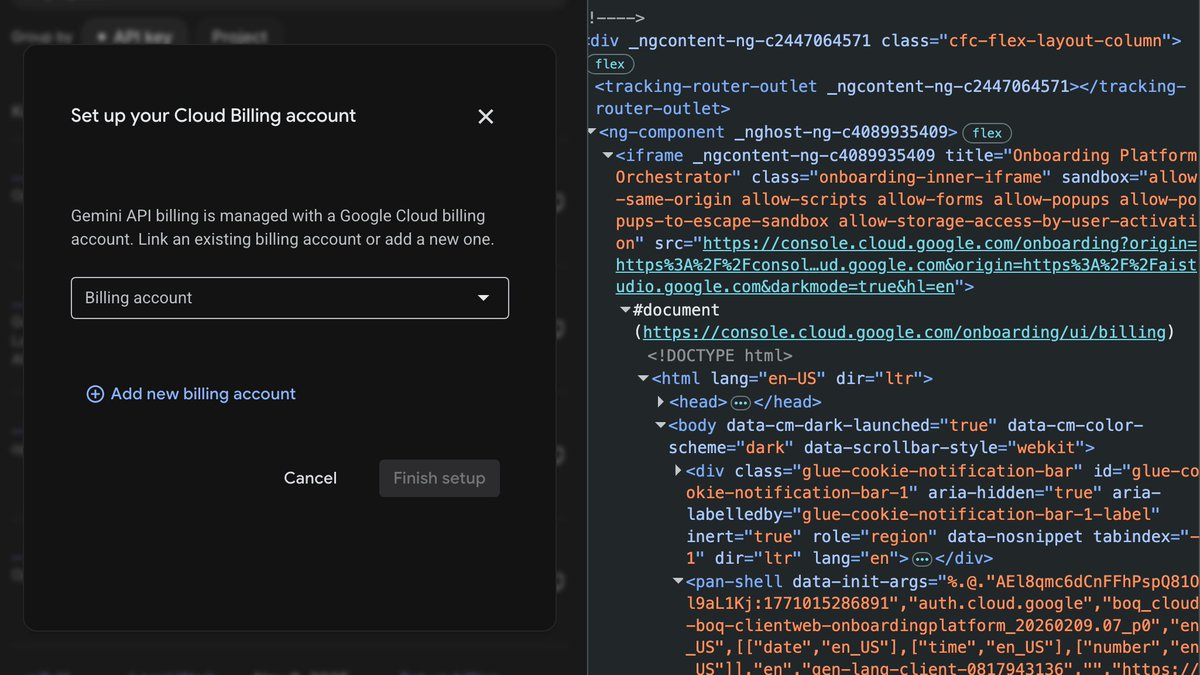Click the Finish setup button
This screenshot has height=675, width=1200.
(x=439, y=478)
